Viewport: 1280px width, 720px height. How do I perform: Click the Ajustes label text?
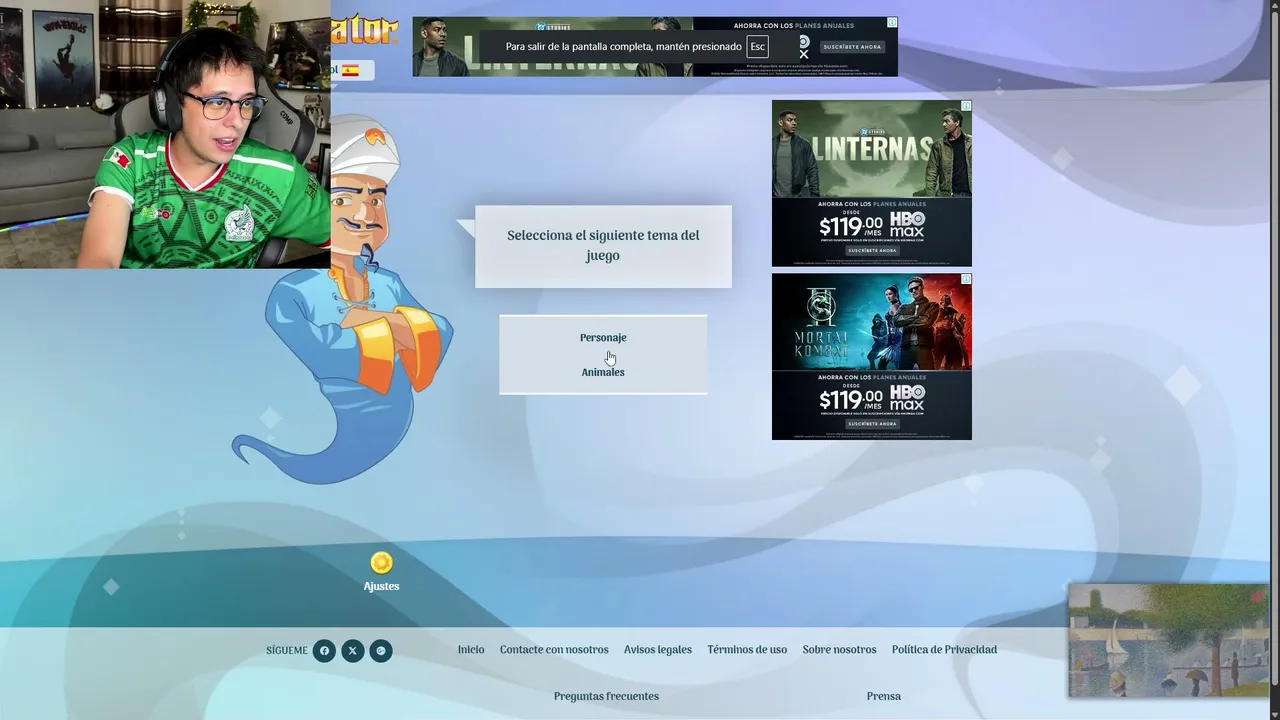381,587
